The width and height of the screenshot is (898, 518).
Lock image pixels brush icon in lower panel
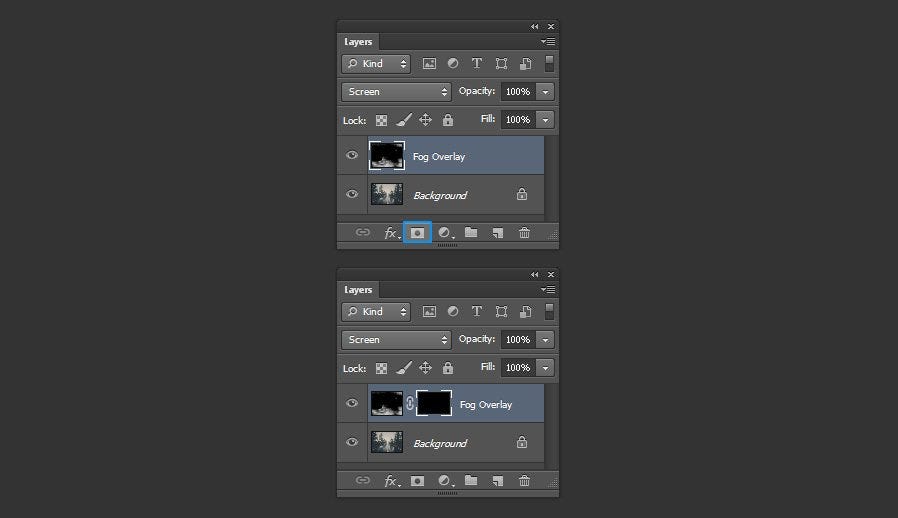coord(404,368)
